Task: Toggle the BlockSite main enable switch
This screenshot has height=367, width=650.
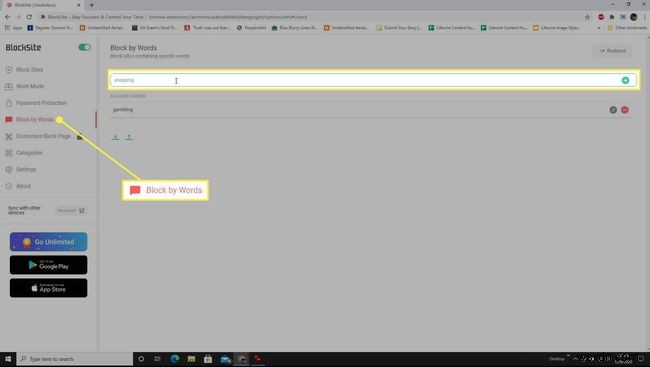Action: pyautogui.click(x=84, y=47)
